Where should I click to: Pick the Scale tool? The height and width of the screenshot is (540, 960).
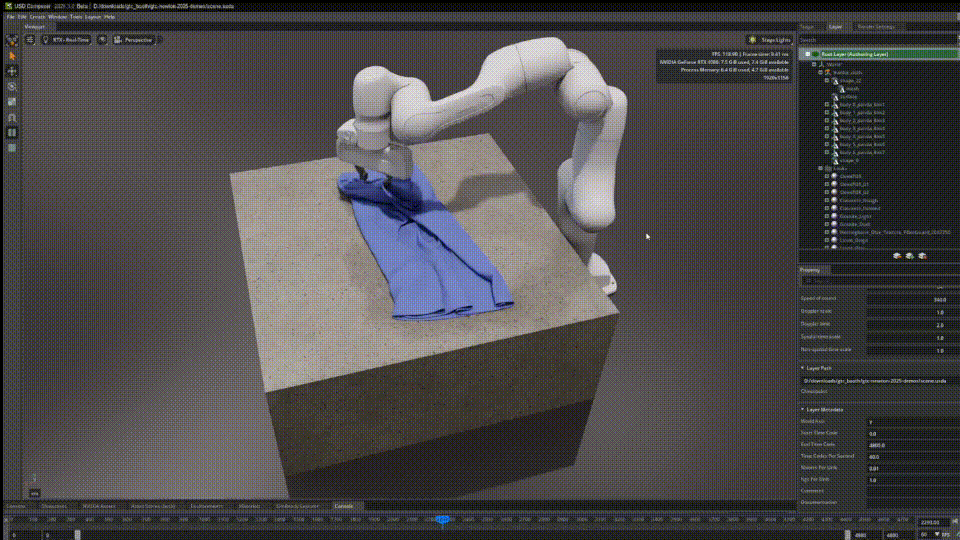tap(12, 101)
